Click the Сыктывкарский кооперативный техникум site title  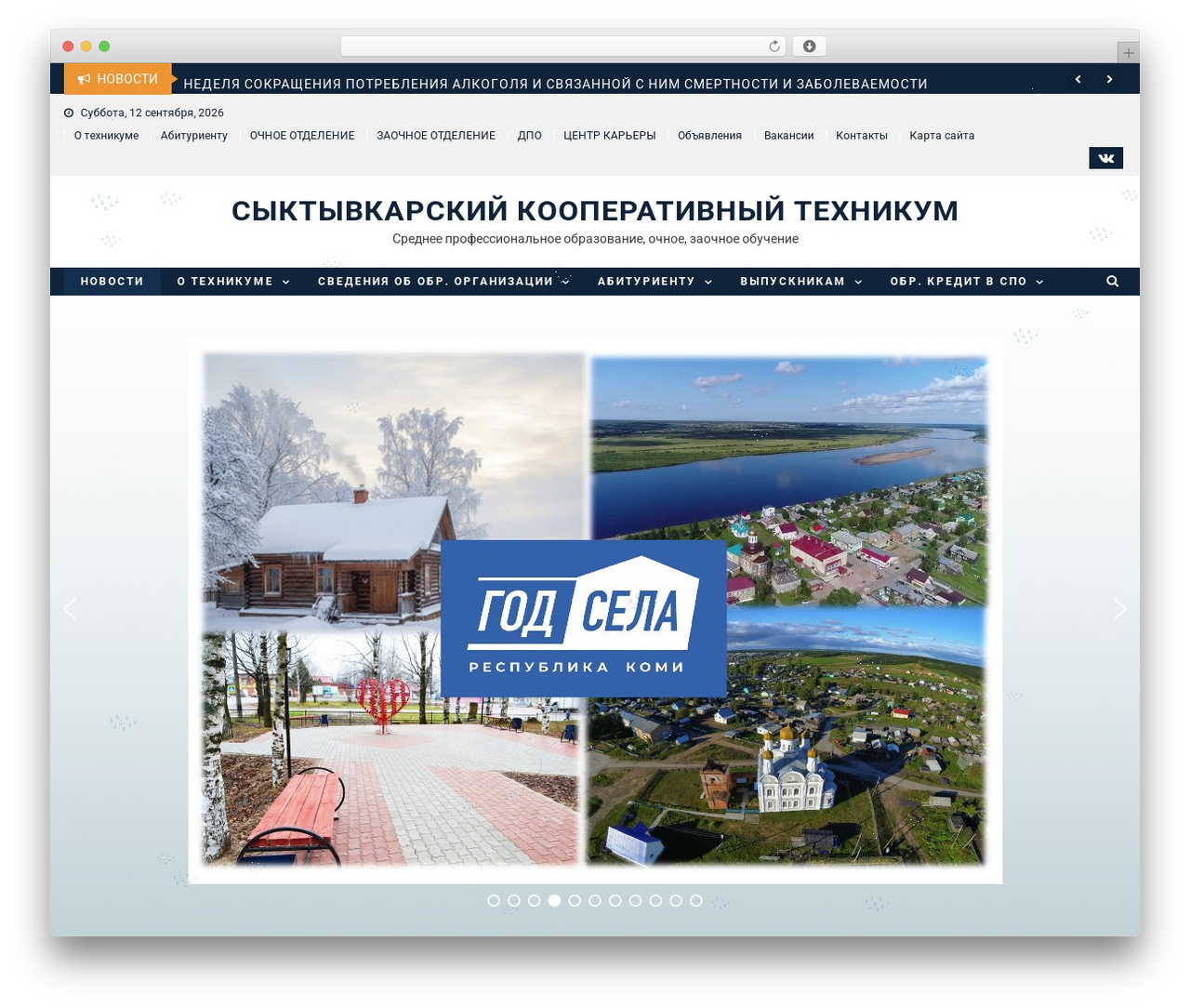coord(595,211)
